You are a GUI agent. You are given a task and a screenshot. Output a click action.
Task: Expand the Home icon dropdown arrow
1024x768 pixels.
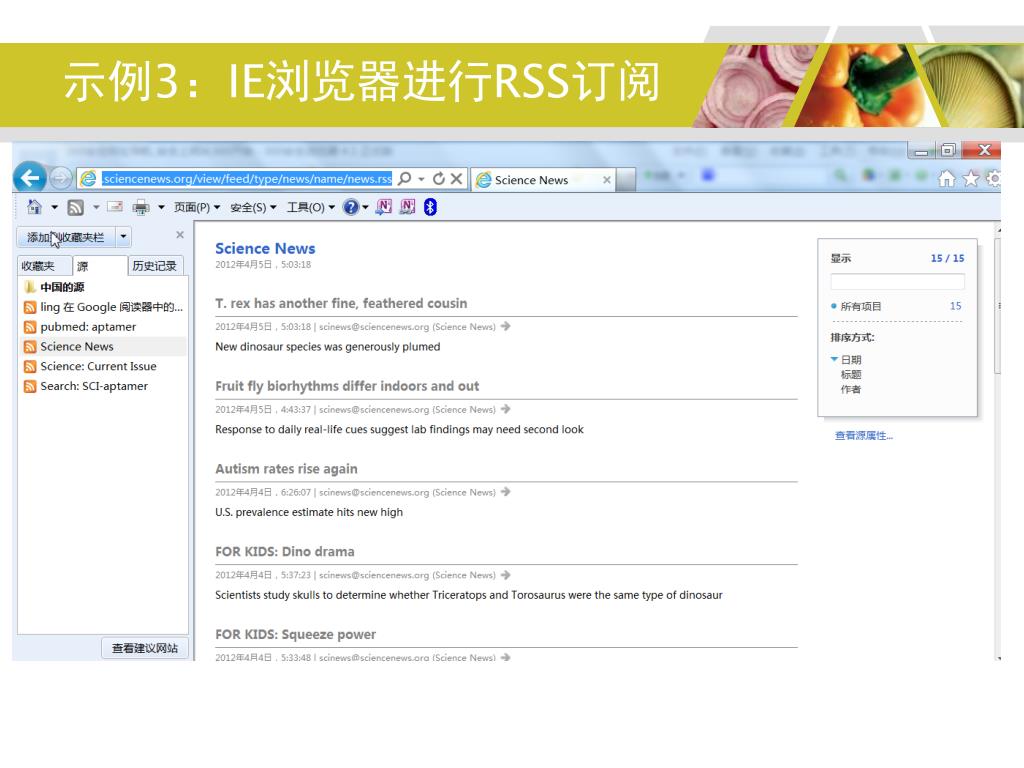[x=54, y=208]
